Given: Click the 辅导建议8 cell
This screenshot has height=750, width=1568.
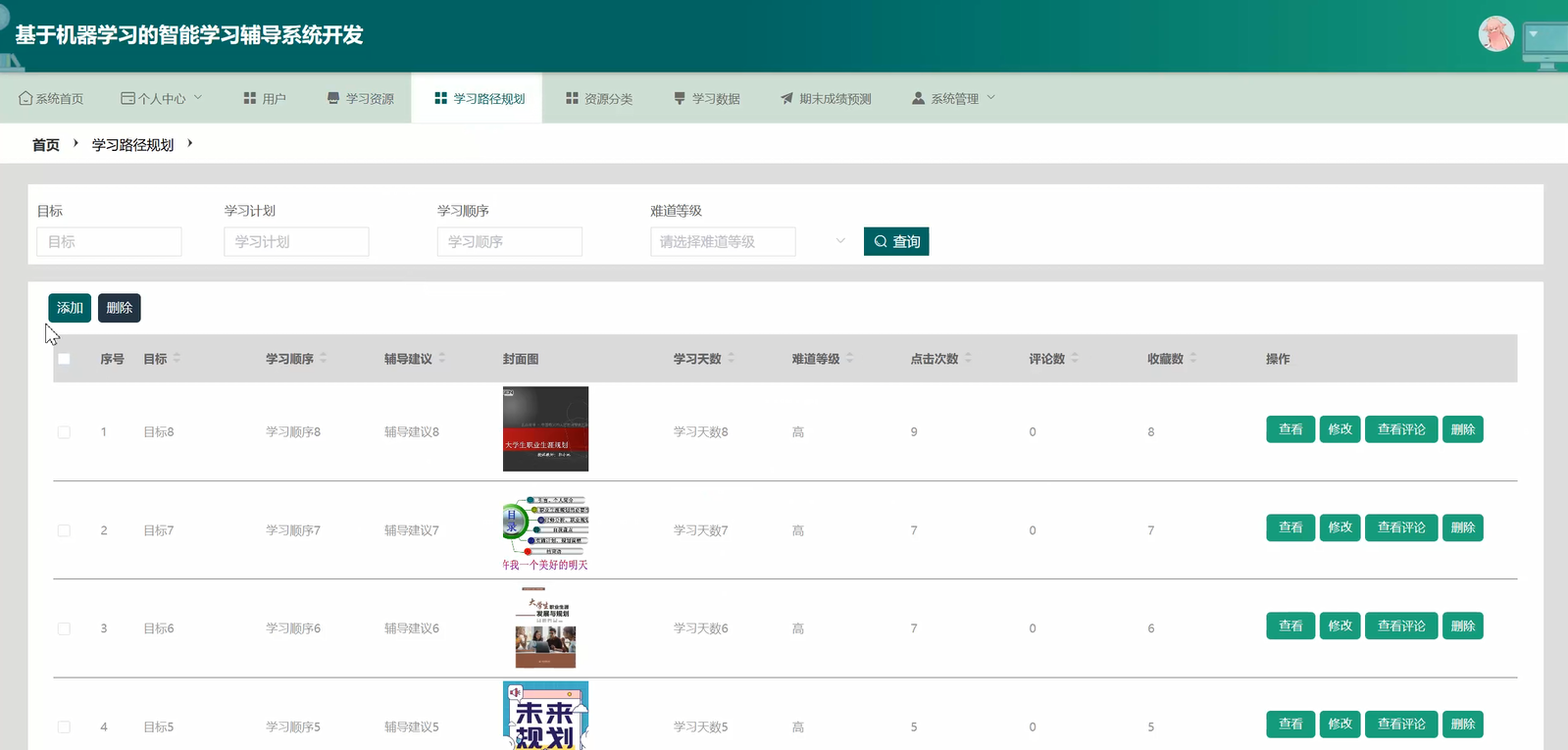Looking at the screenshot, I should click(x=412, y=432).
